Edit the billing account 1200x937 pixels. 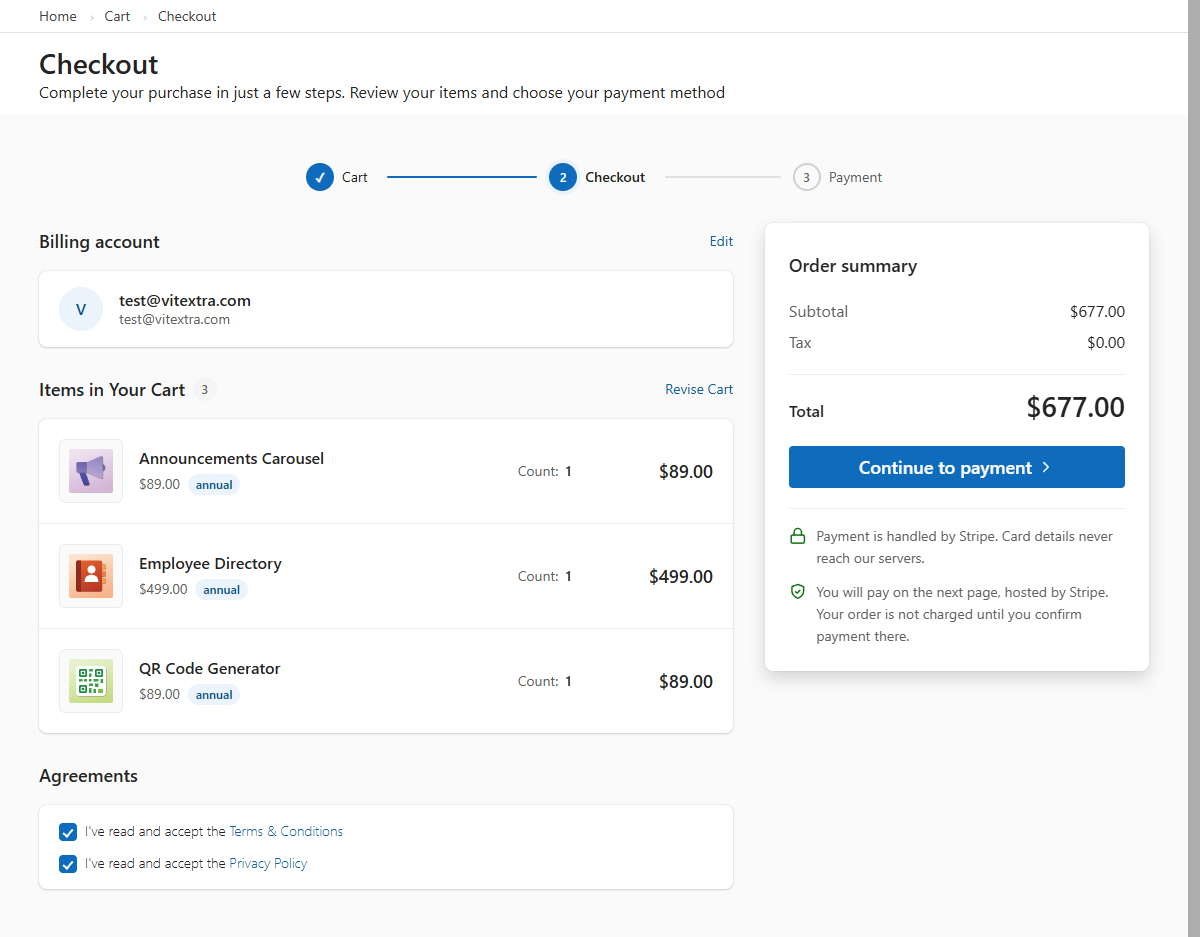click(x=721, y=241)
